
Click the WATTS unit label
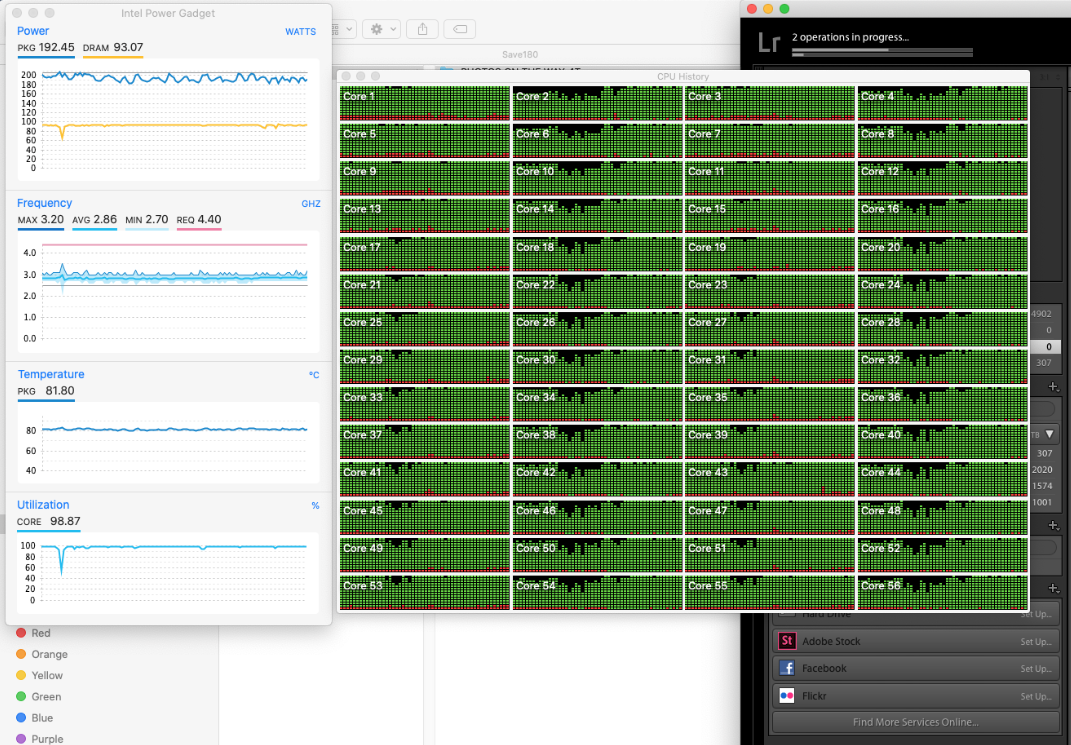301,31
